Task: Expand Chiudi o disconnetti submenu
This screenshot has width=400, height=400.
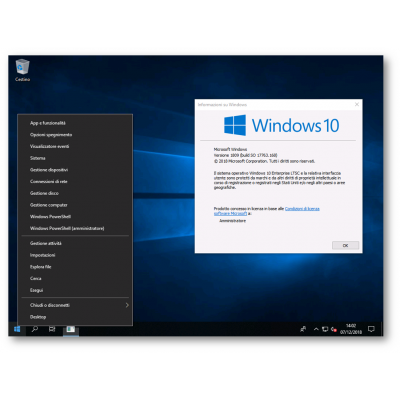Action: 75,305
